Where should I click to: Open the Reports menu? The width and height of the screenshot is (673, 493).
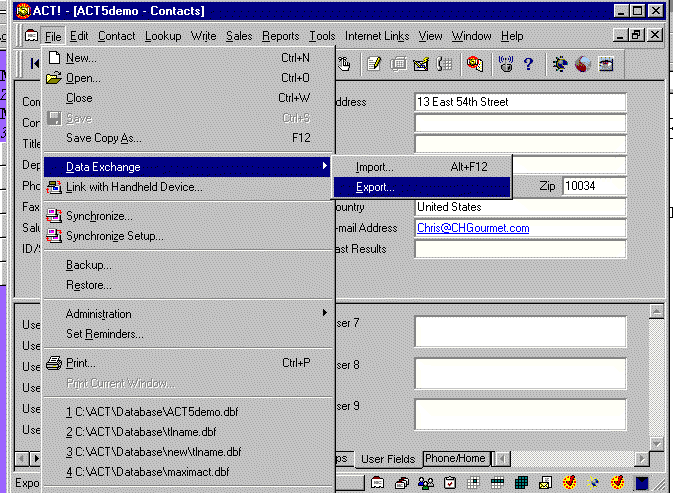pos(280,36)
